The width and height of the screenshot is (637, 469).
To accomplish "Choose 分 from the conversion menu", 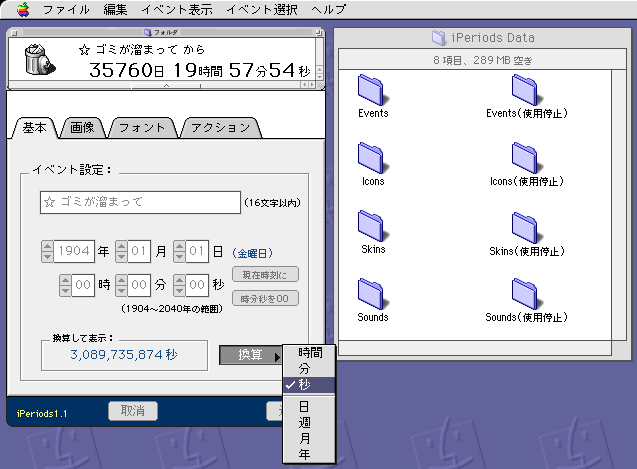I will (309, 369).
